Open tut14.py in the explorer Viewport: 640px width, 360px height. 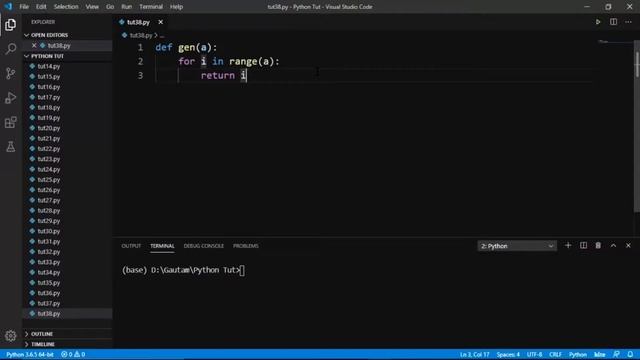click(49, 66)
